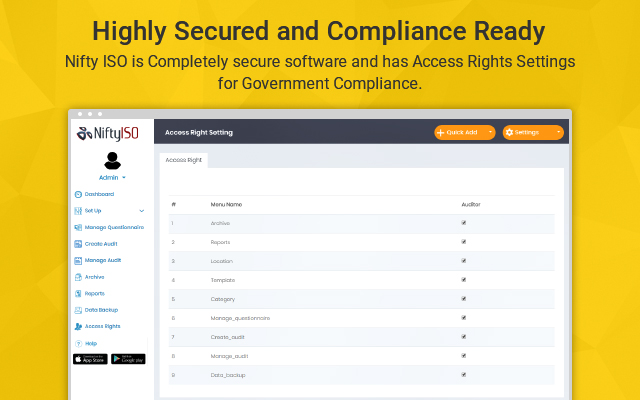The width and height of the screenshot is (640, 400).
Task: Toggle Auditor checkbox for Archive row
Action: click(x=464, y=223)
